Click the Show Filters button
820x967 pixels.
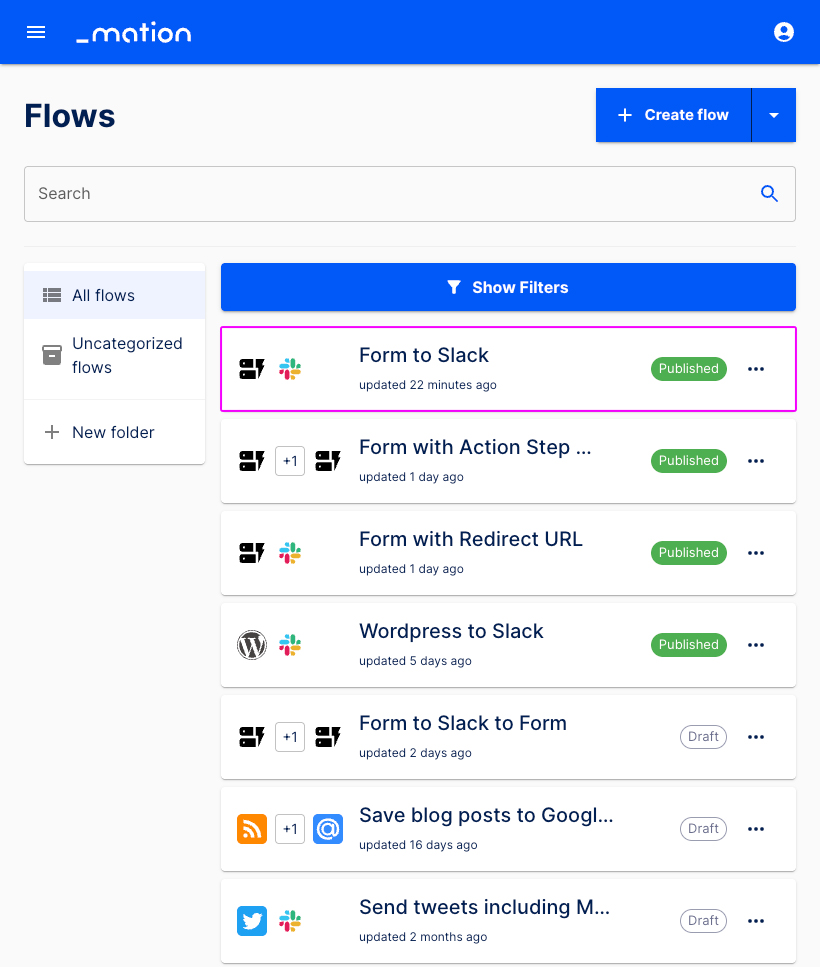point(508,287)
